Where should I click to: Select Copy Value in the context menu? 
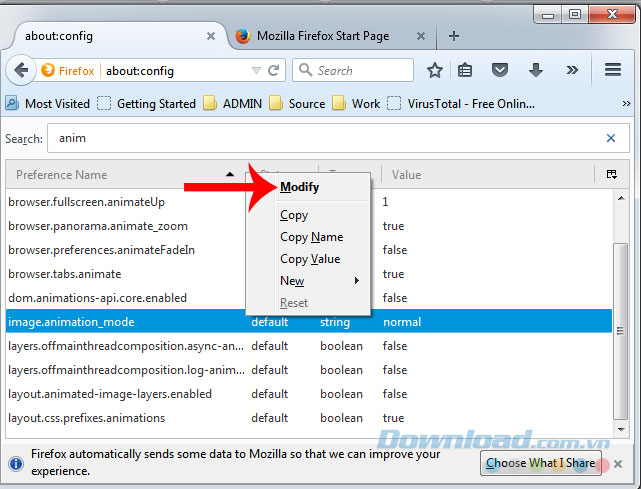(310, 259)
